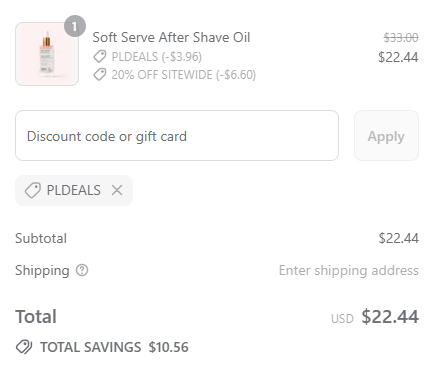
Task: Click the Enter shipping address text
Action: coord(349,270)
